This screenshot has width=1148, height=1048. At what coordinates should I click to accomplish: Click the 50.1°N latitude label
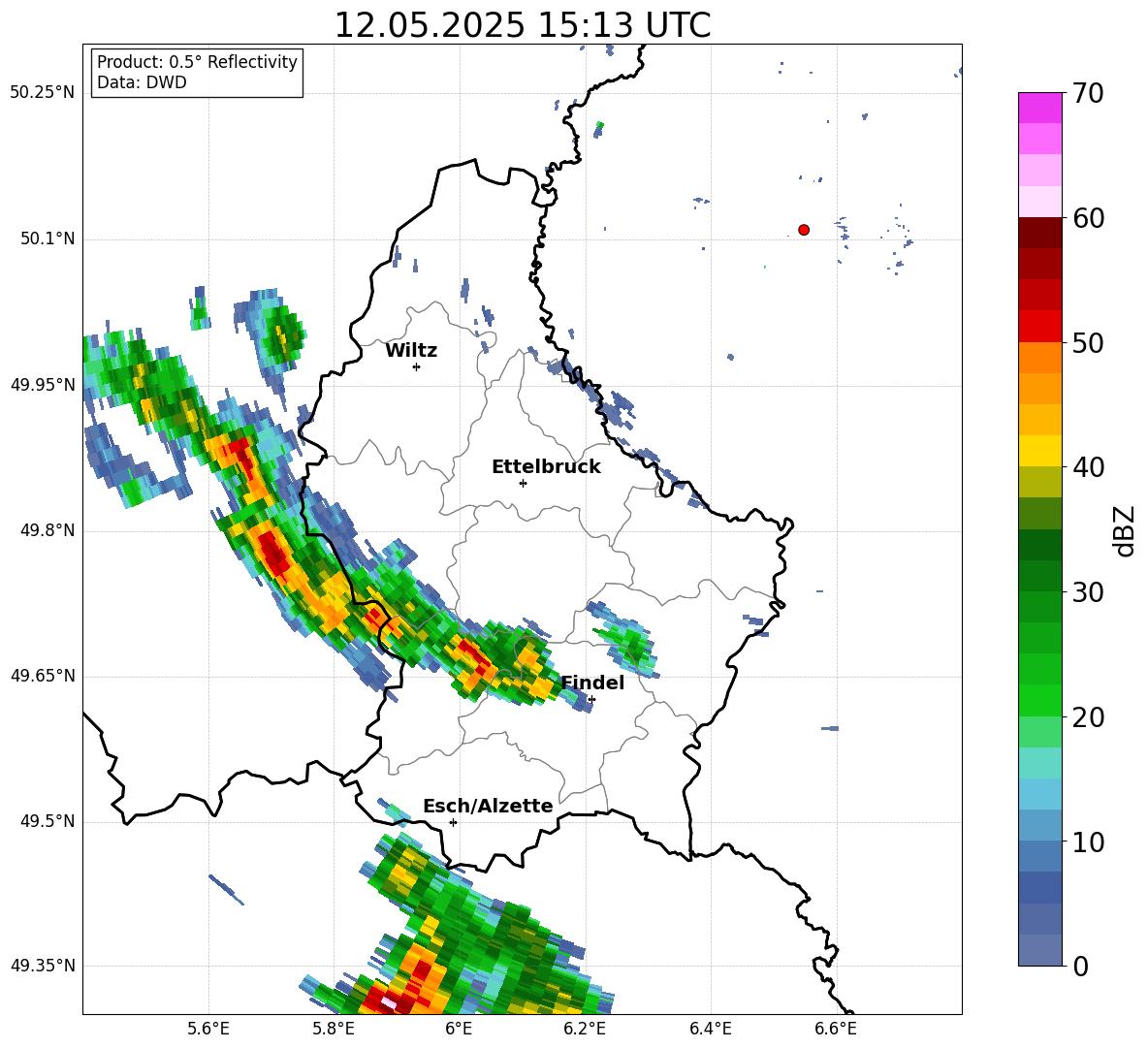coord(48,238)
